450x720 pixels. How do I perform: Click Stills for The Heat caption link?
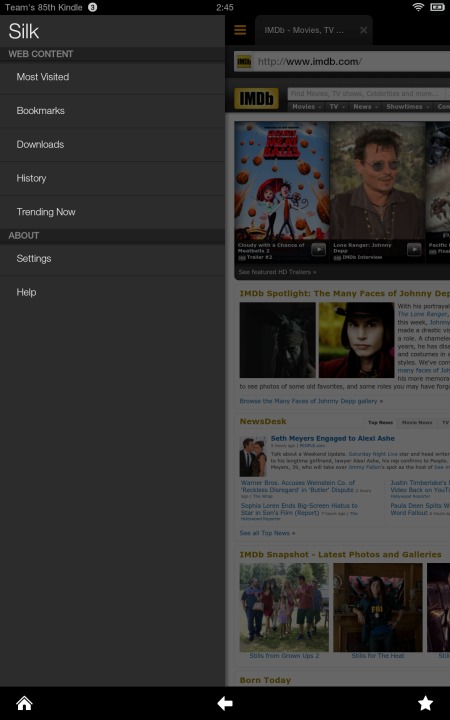378,656
